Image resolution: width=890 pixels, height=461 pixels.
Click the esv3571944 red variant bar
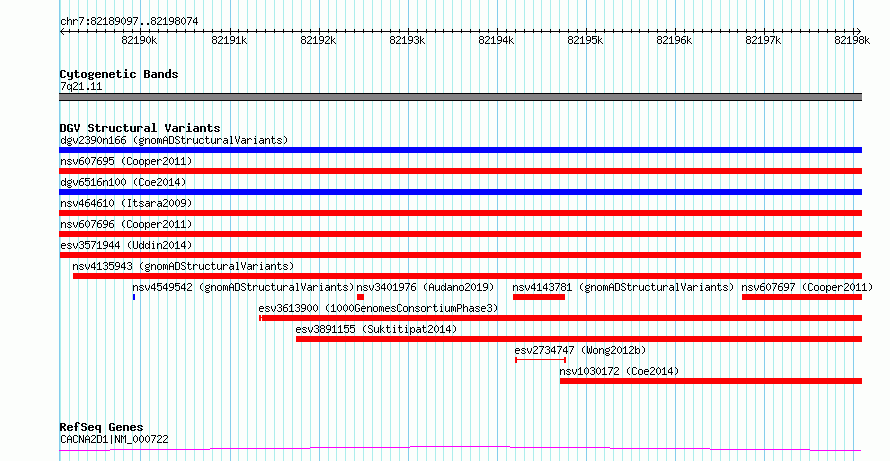(460, 255)
